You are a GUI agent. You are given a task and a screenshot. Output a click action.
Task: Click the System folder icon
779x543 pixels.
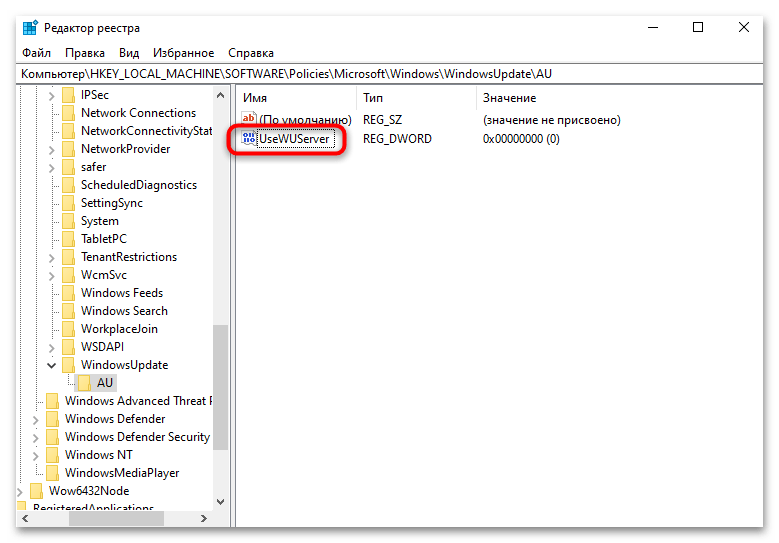69,221
